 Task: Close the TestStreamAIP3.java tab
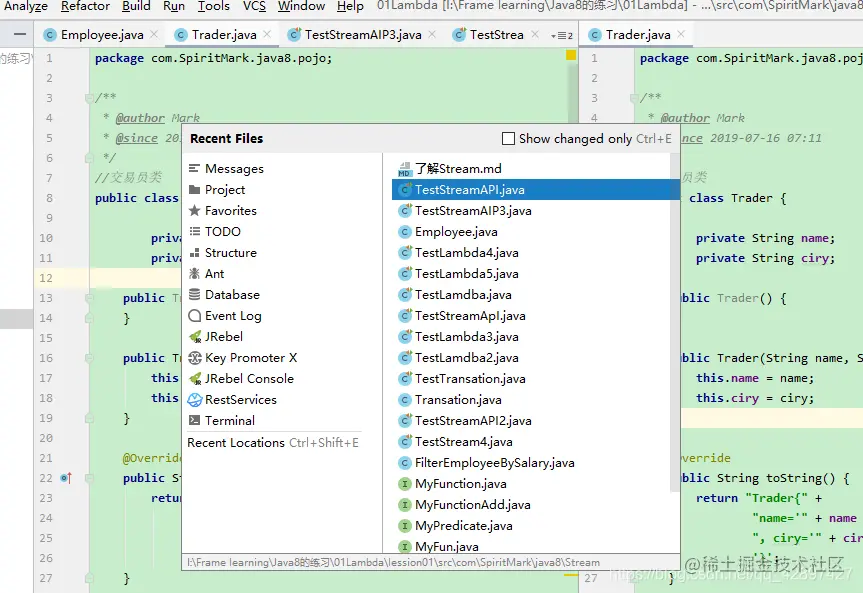click(x=432, y=34)
